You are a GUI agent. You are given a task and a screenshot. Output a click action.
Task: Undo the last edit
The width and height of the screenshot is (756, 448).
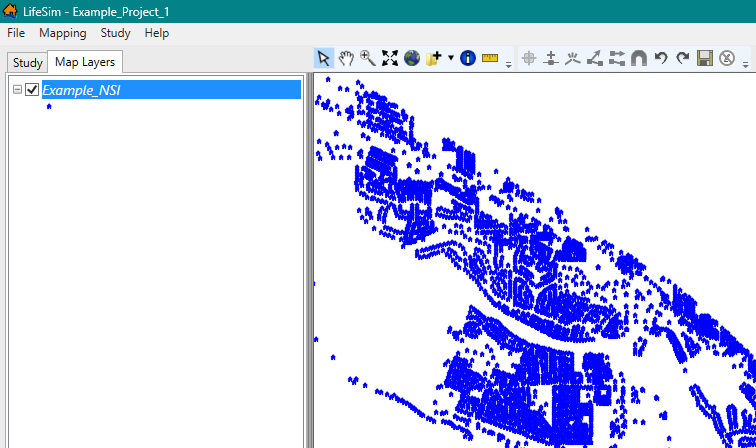[661, 58]
